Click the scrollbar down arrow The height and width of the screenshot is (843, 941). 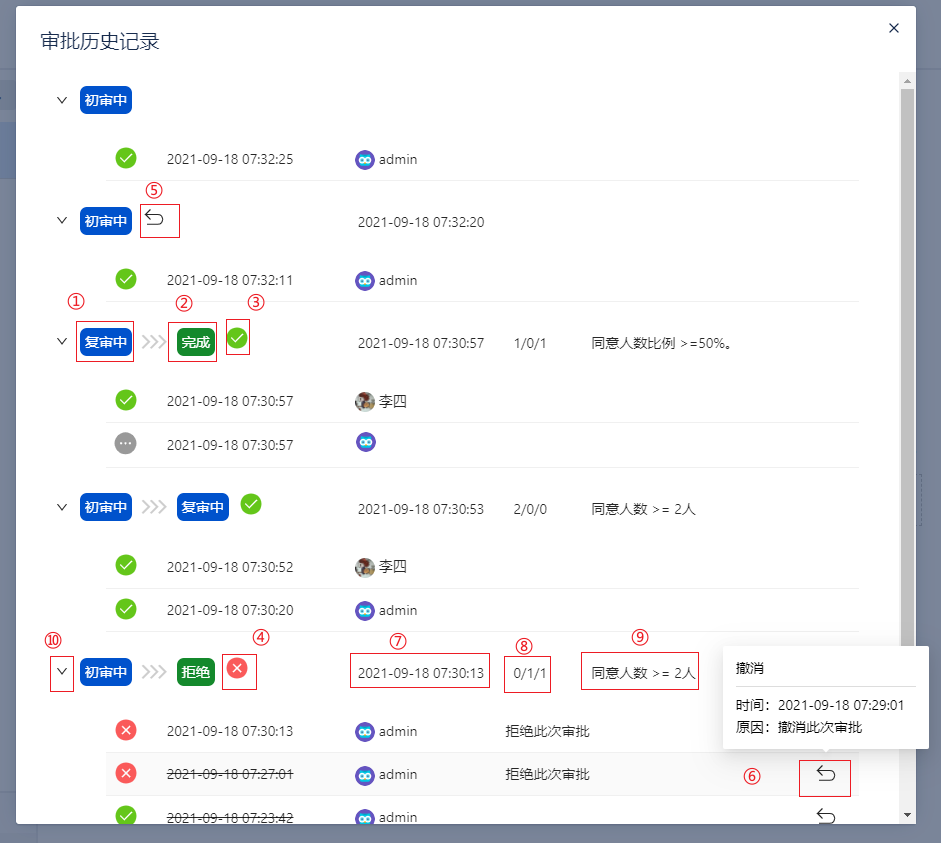(x=907, y=815)
